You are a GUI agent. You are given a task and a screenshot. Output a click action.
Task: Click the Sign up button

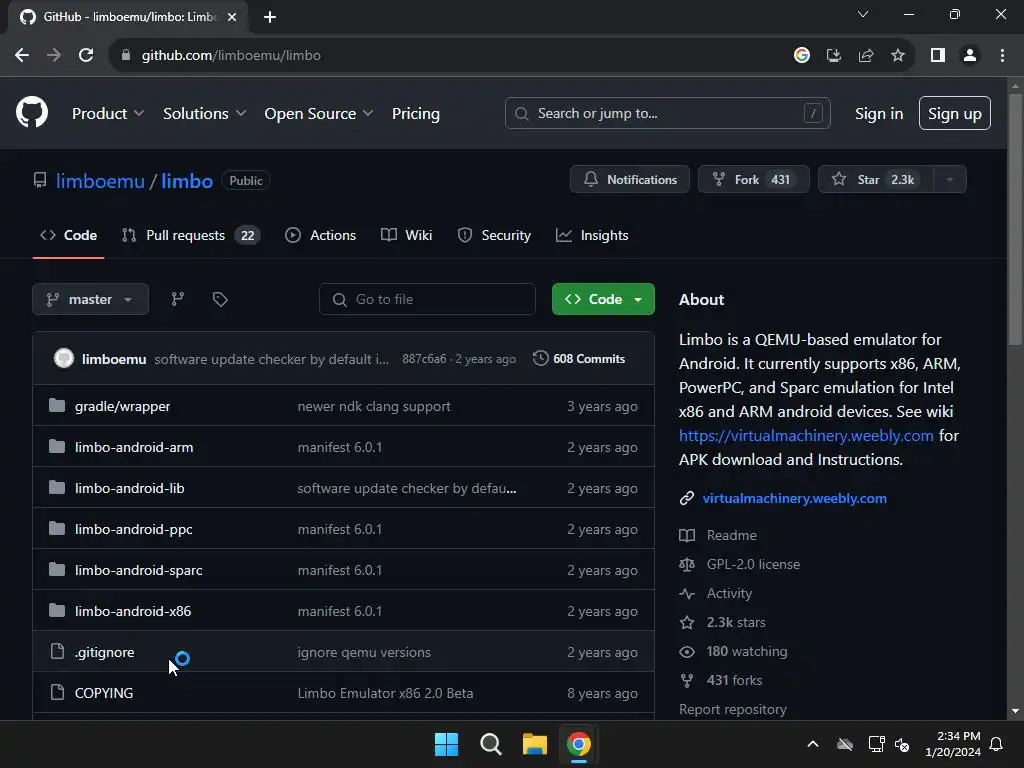[955, 114]
